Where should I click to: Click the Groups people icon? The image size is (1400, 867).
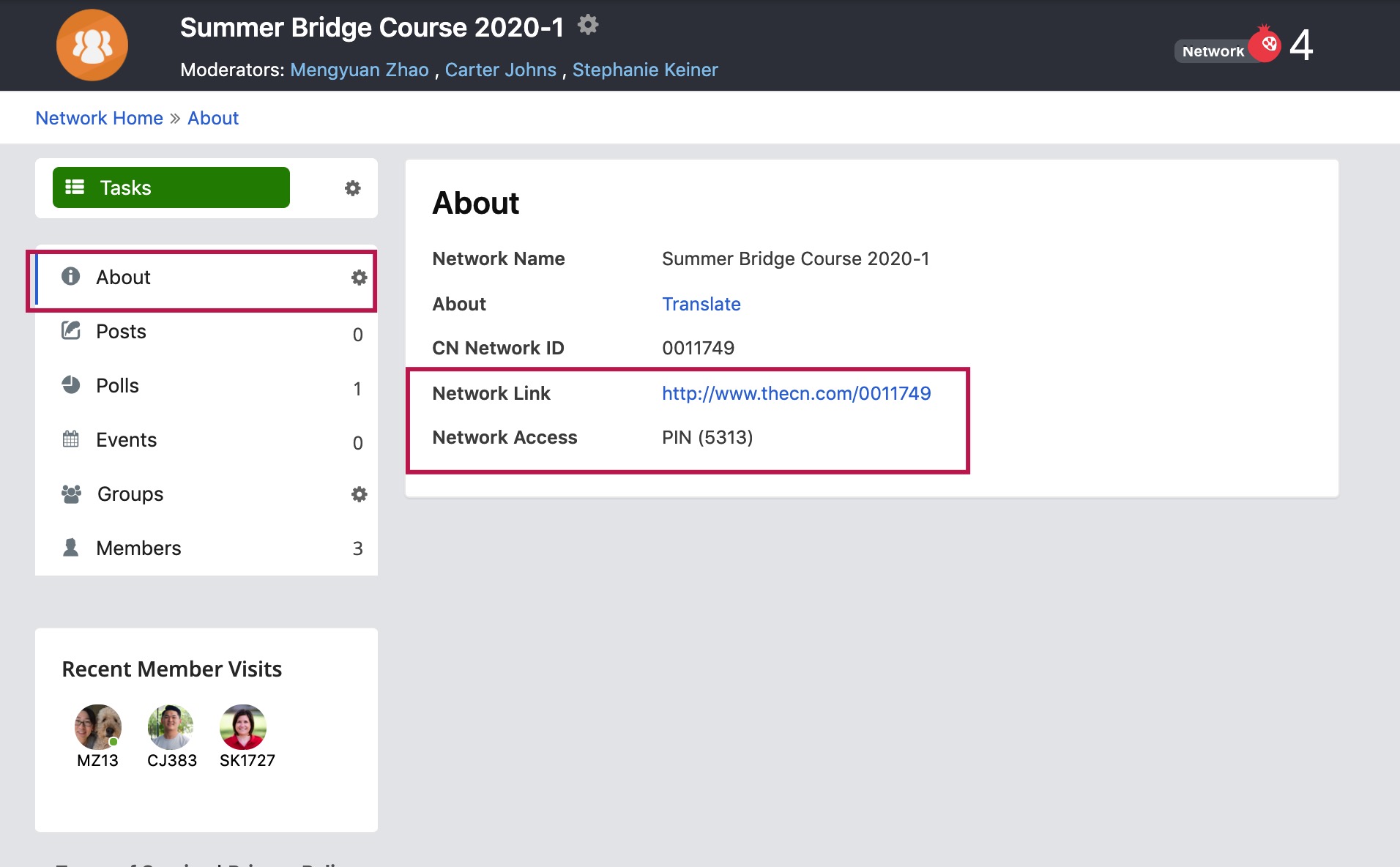point(70,493)
